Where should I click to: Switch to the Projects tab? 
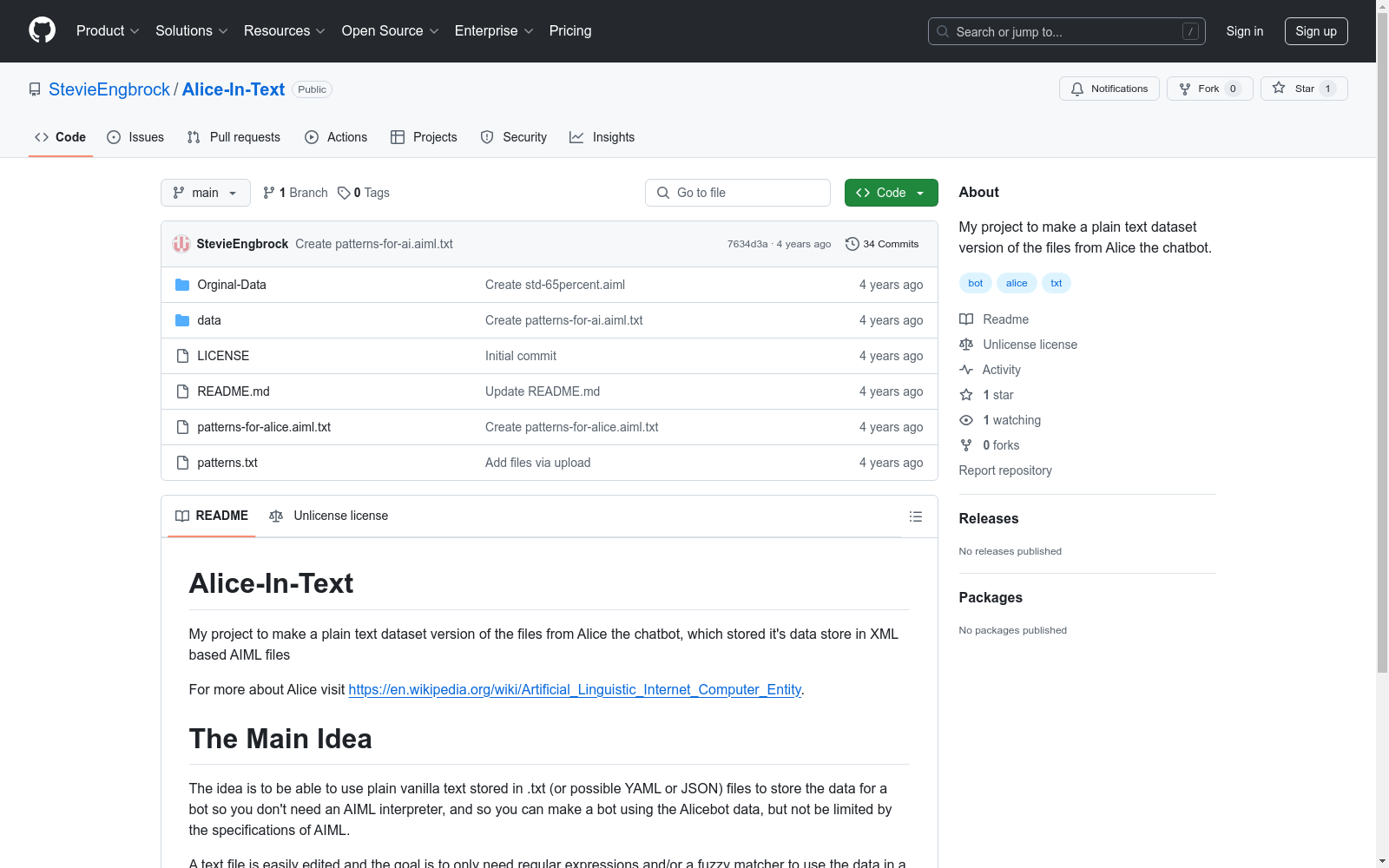click(424, 137)
